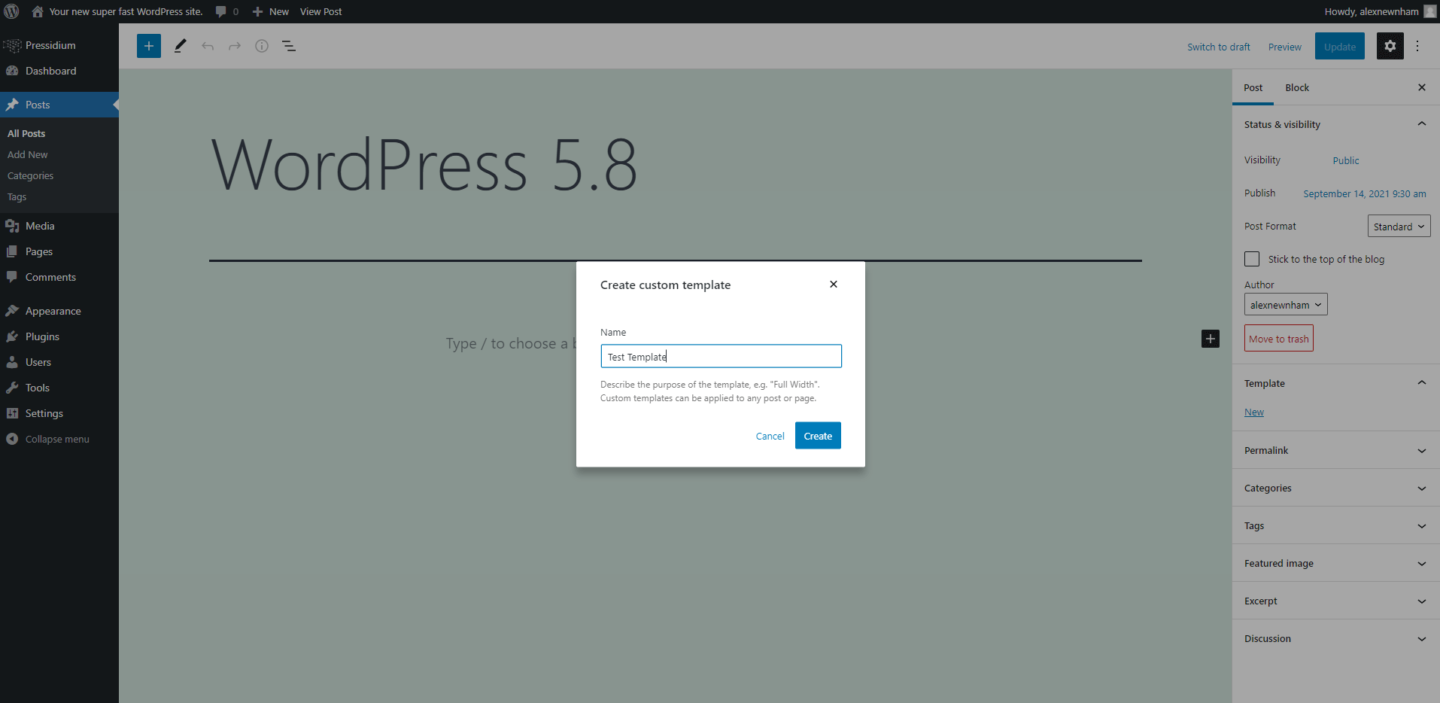The height and width of the screenshot is (703, 1440).
Task: Click the Type / to choose block placeholder
Action: point(511,344)
